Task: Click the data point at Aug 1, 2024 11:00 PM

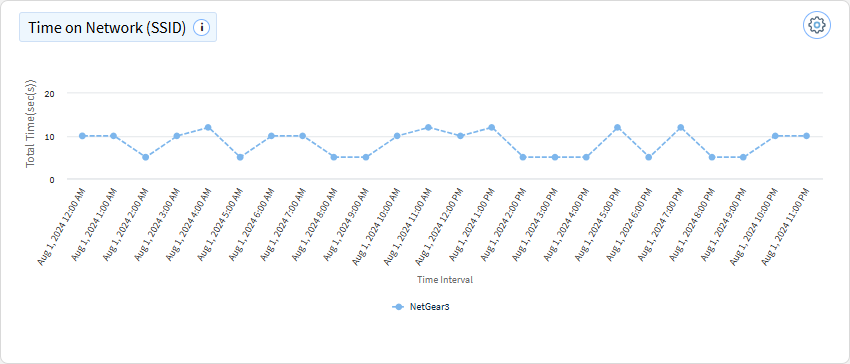Action: 806,136
